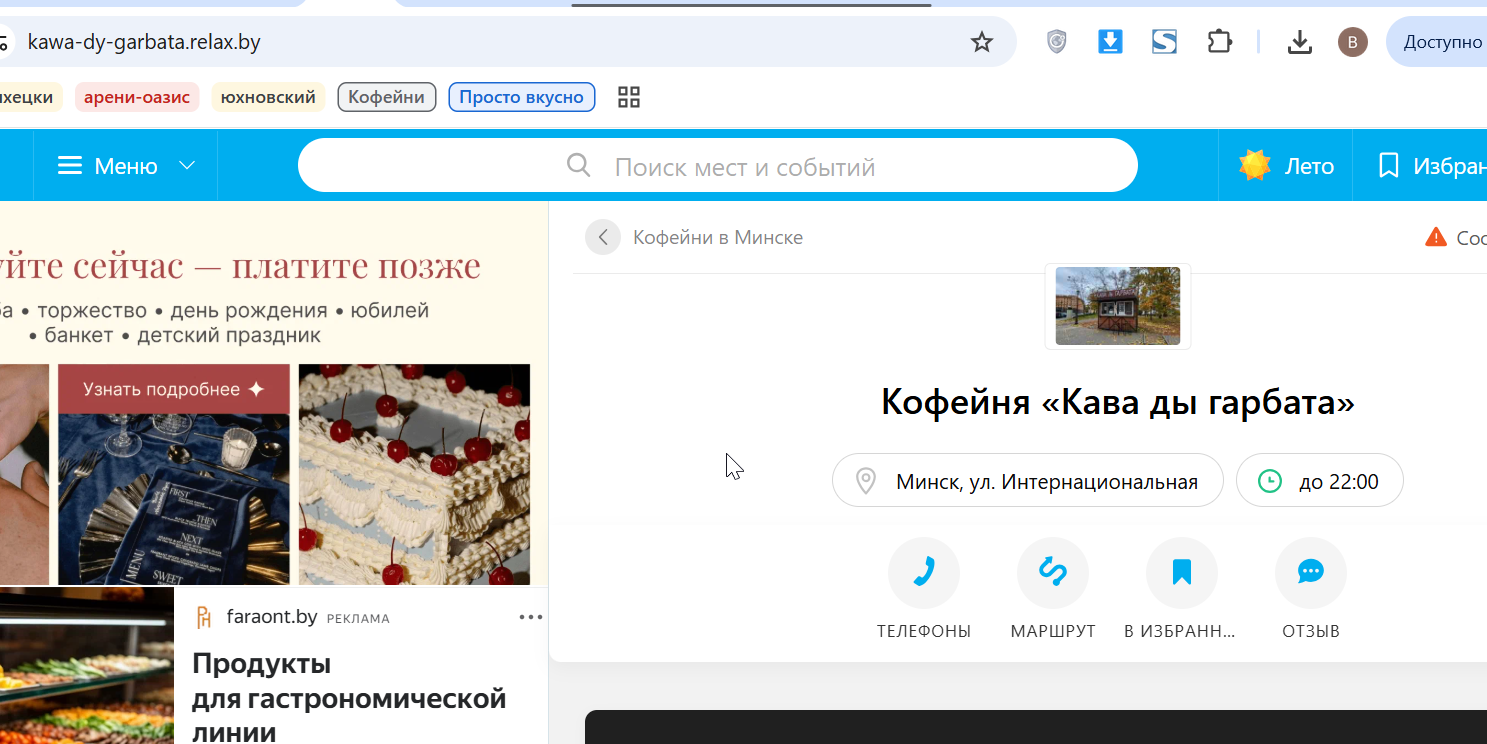Open the shield extension icon
Viewport: 1487px width, 744px height.
(x=1056, y=42)
